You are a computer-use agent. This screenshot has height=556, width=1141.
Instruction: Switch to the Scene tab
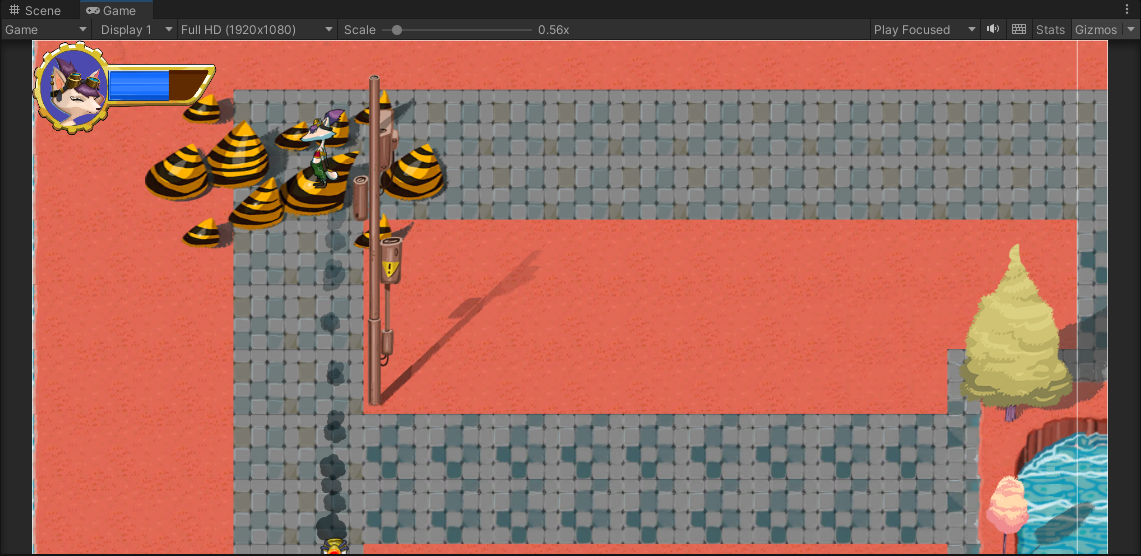coord(34,10)
